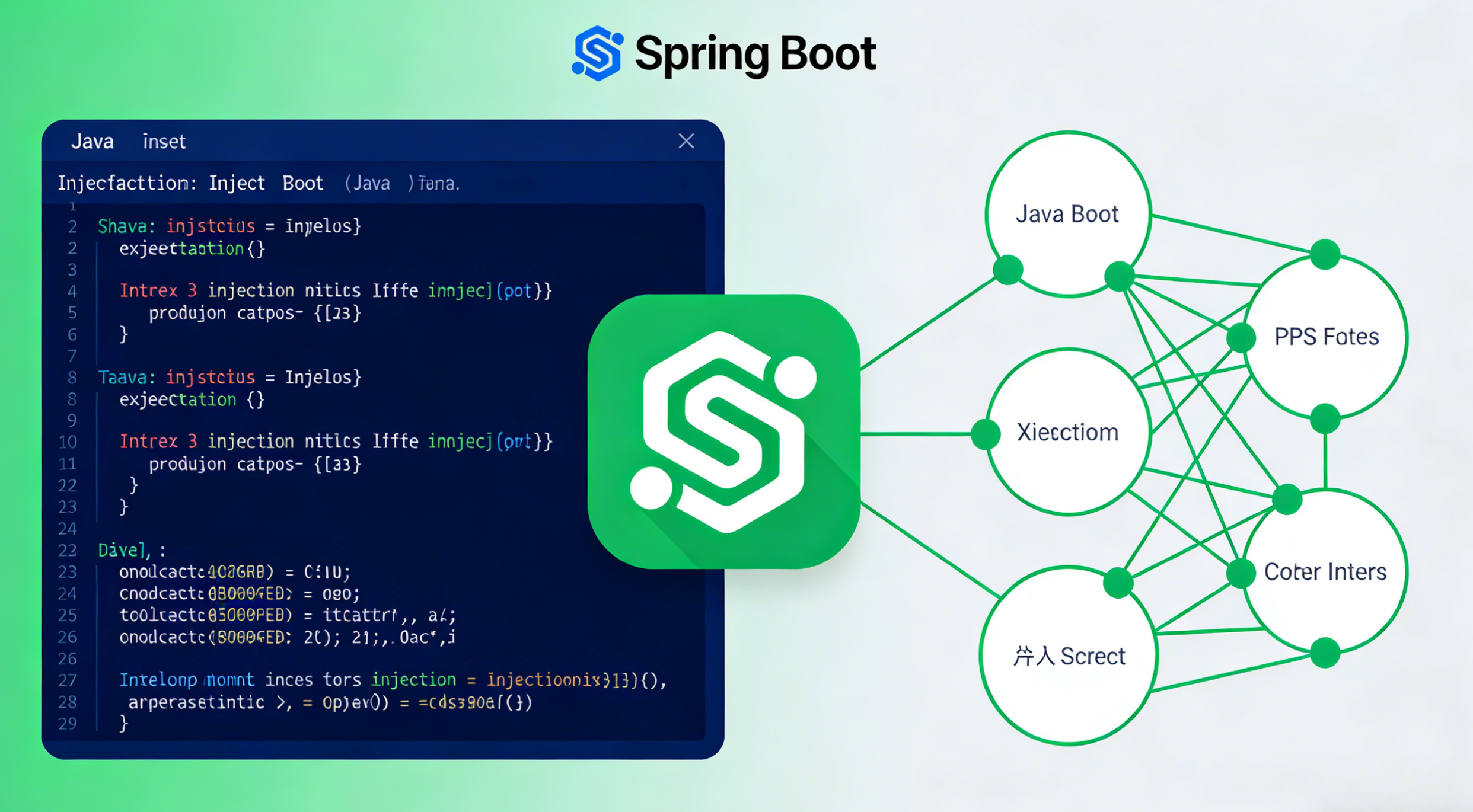Click the Injecfacttion: Inject Boot header text
1473x812 pixels.
click(190, 183)
